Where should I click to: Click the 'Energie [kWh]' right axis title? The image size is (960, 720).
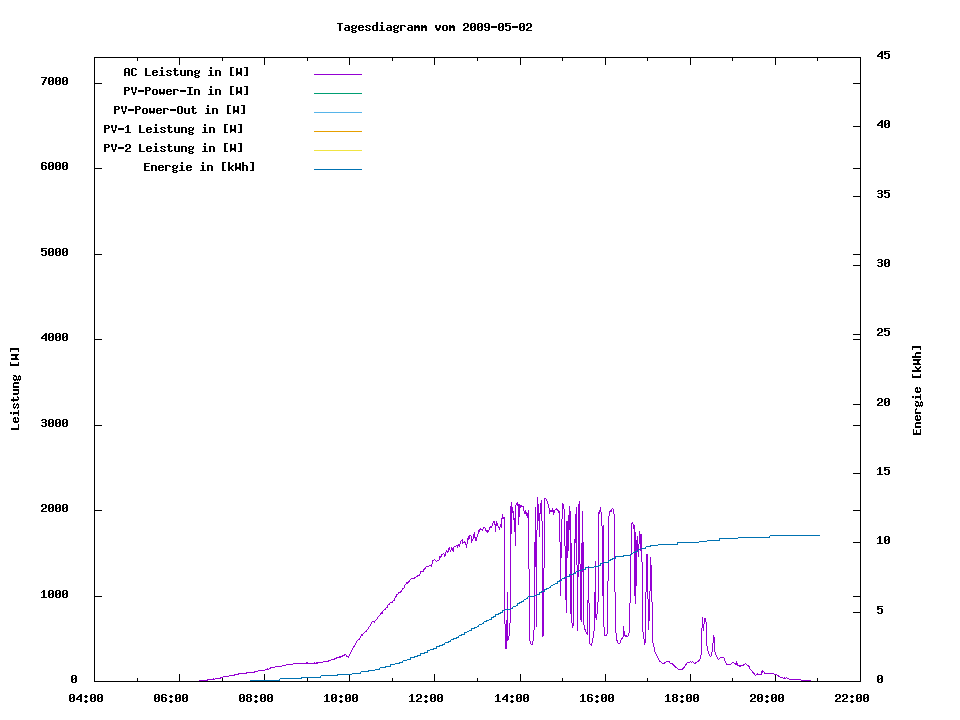[x=917, y=390]
